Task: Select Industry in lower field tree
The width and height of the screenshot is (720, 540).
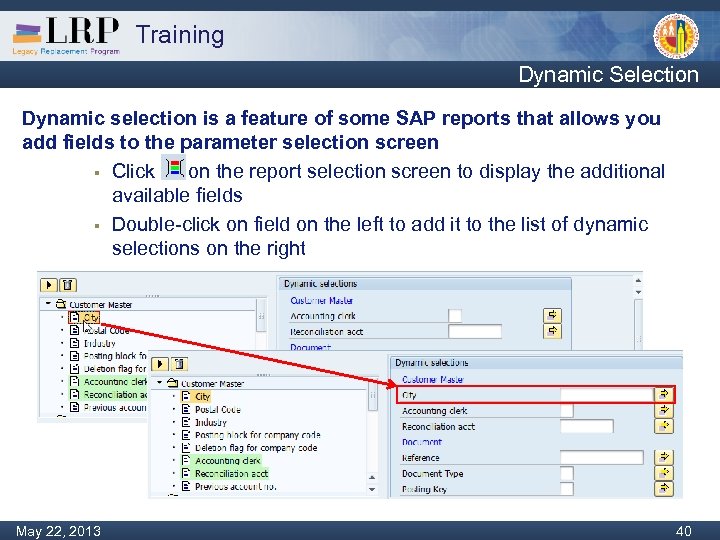Action: click(211, 422)
